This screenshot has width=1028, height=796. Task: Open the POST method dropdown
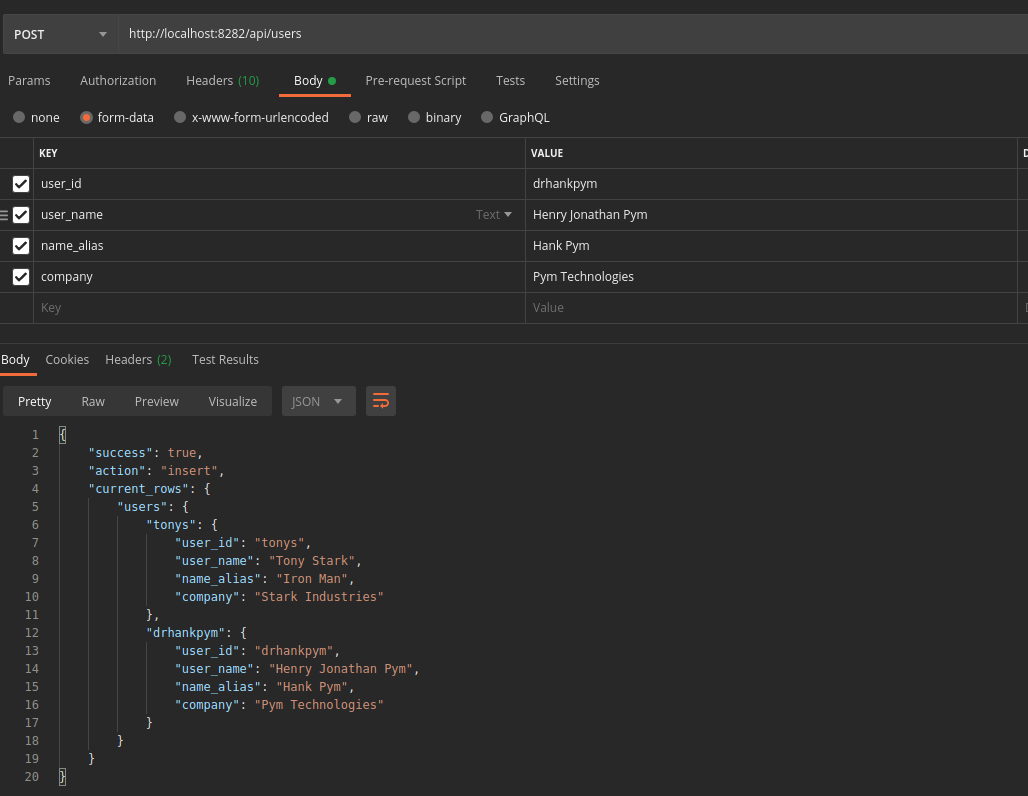coord(60,34)
